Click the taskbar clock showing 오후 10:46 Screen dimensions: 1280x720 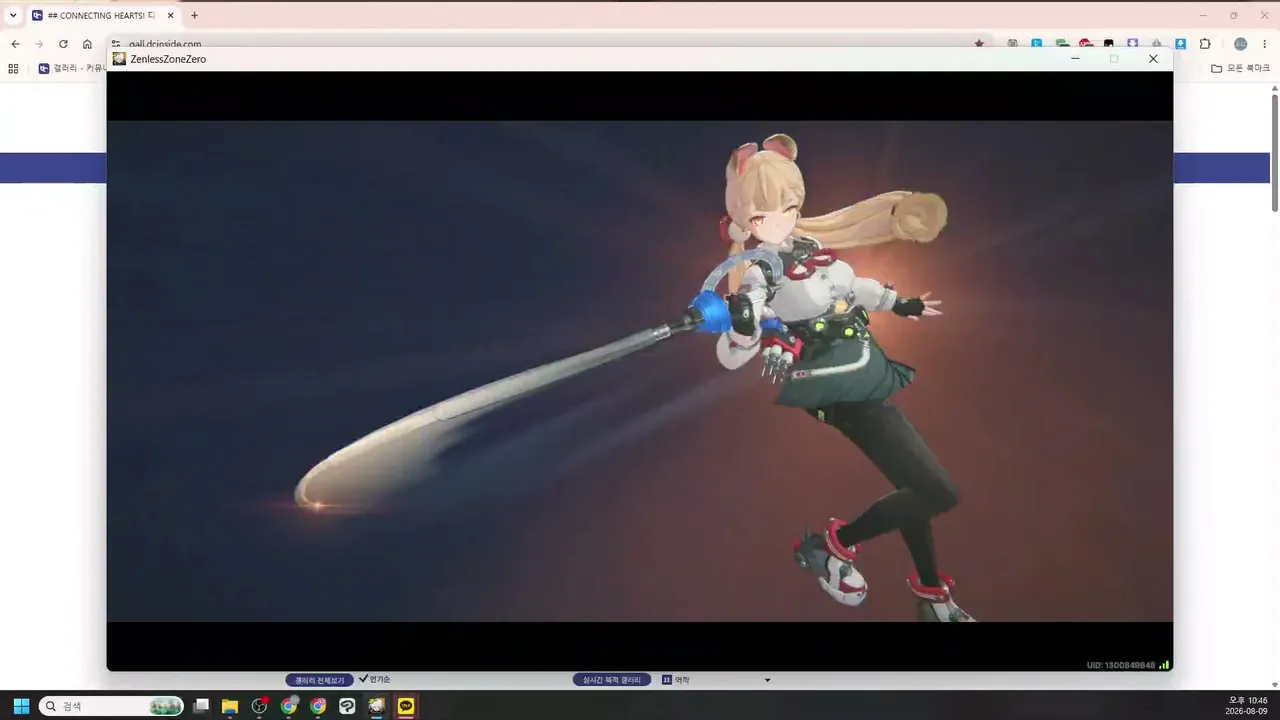pyautogui.click(x=1247, y=706)
